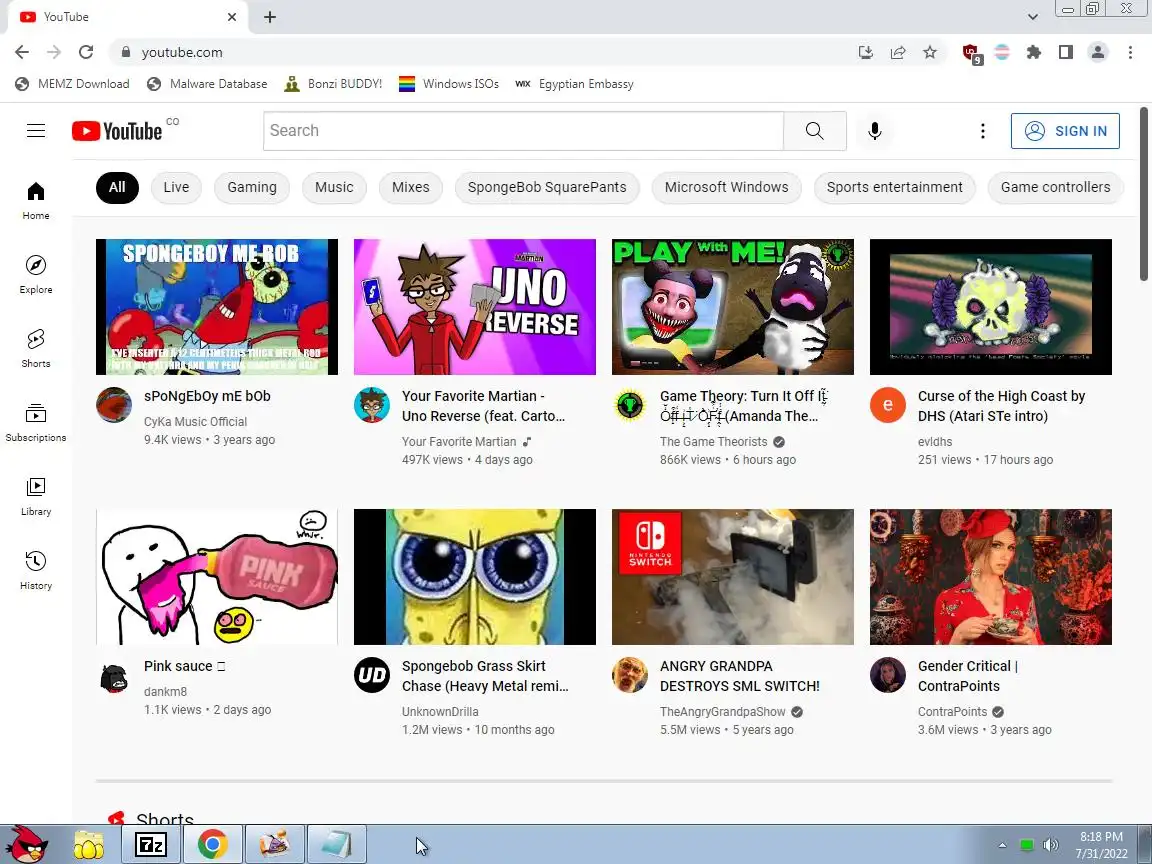Viewport: 1152px width, 864px height.
Task: Click Chrome icon in taskbar
Action: [x=212, y=844]
